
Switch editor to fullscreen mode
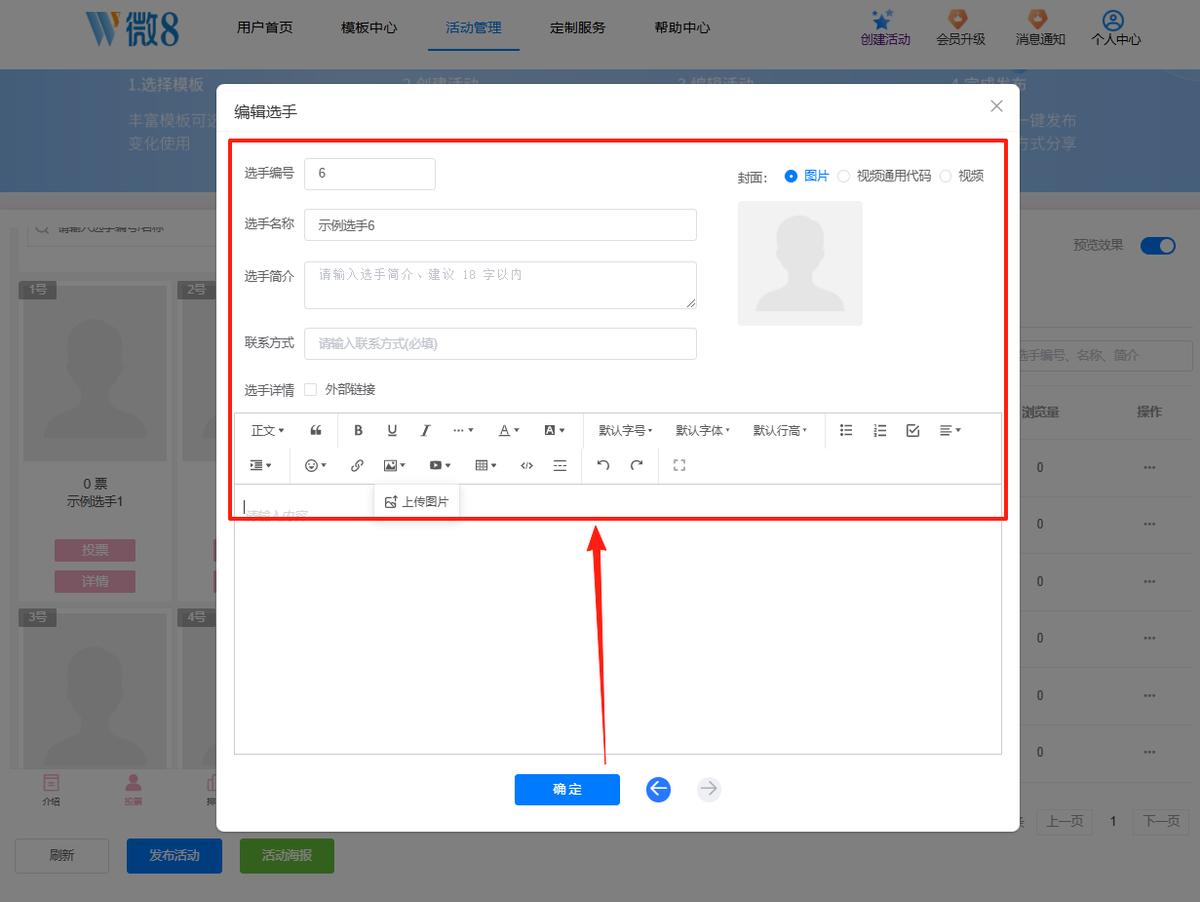(x=680, y=465)
